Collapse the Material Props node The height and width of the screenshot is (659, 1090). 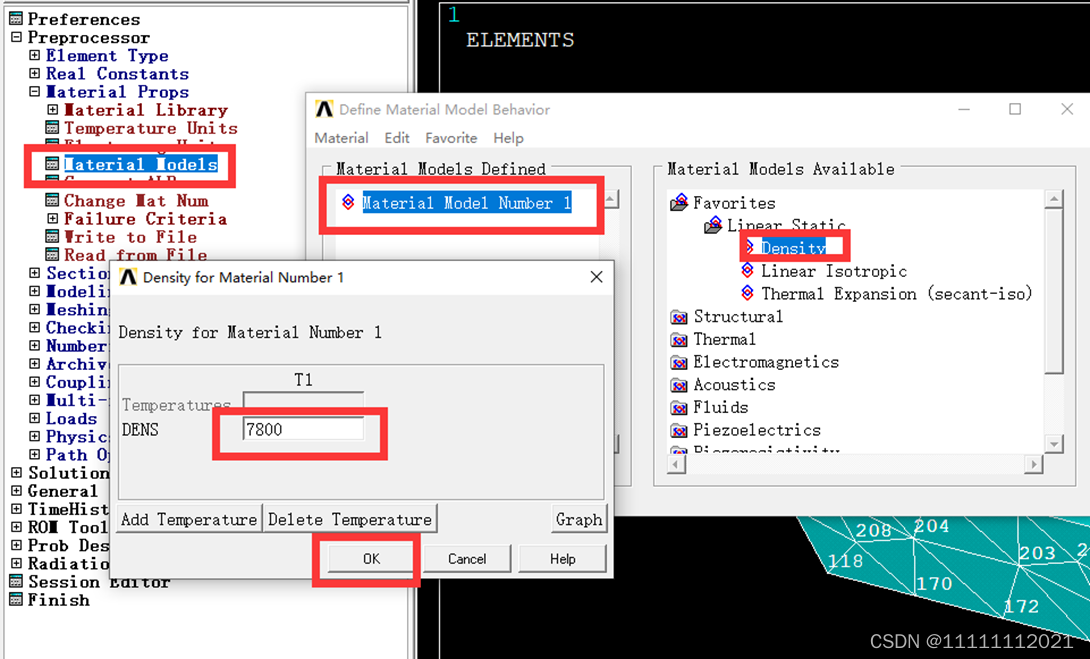click(x=34, y=91)
